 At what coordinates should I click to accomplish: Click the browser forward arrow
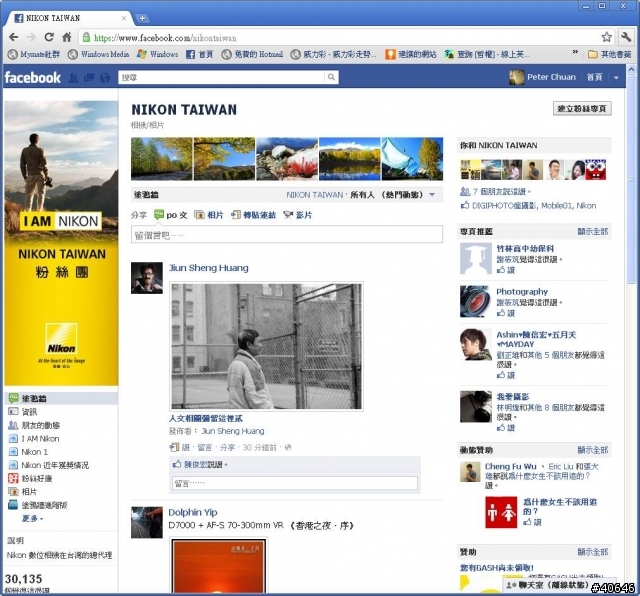tap(31, 38)
